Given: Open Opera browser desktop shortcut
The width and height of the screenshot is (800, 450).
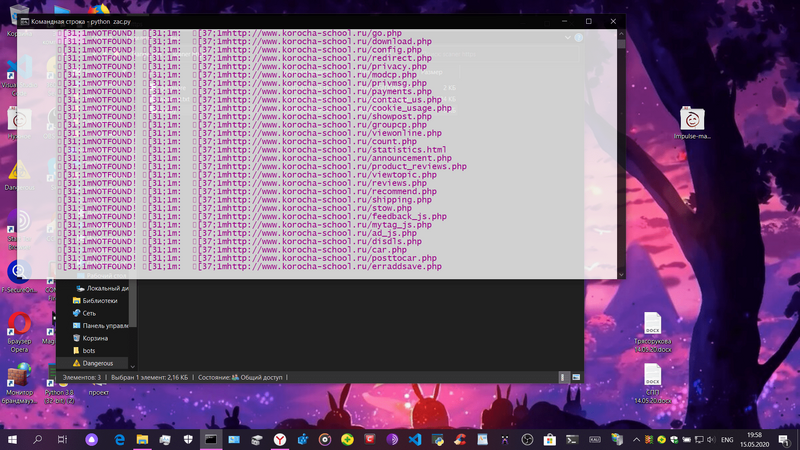Looking at the screenshot, I should click(19, 326).
